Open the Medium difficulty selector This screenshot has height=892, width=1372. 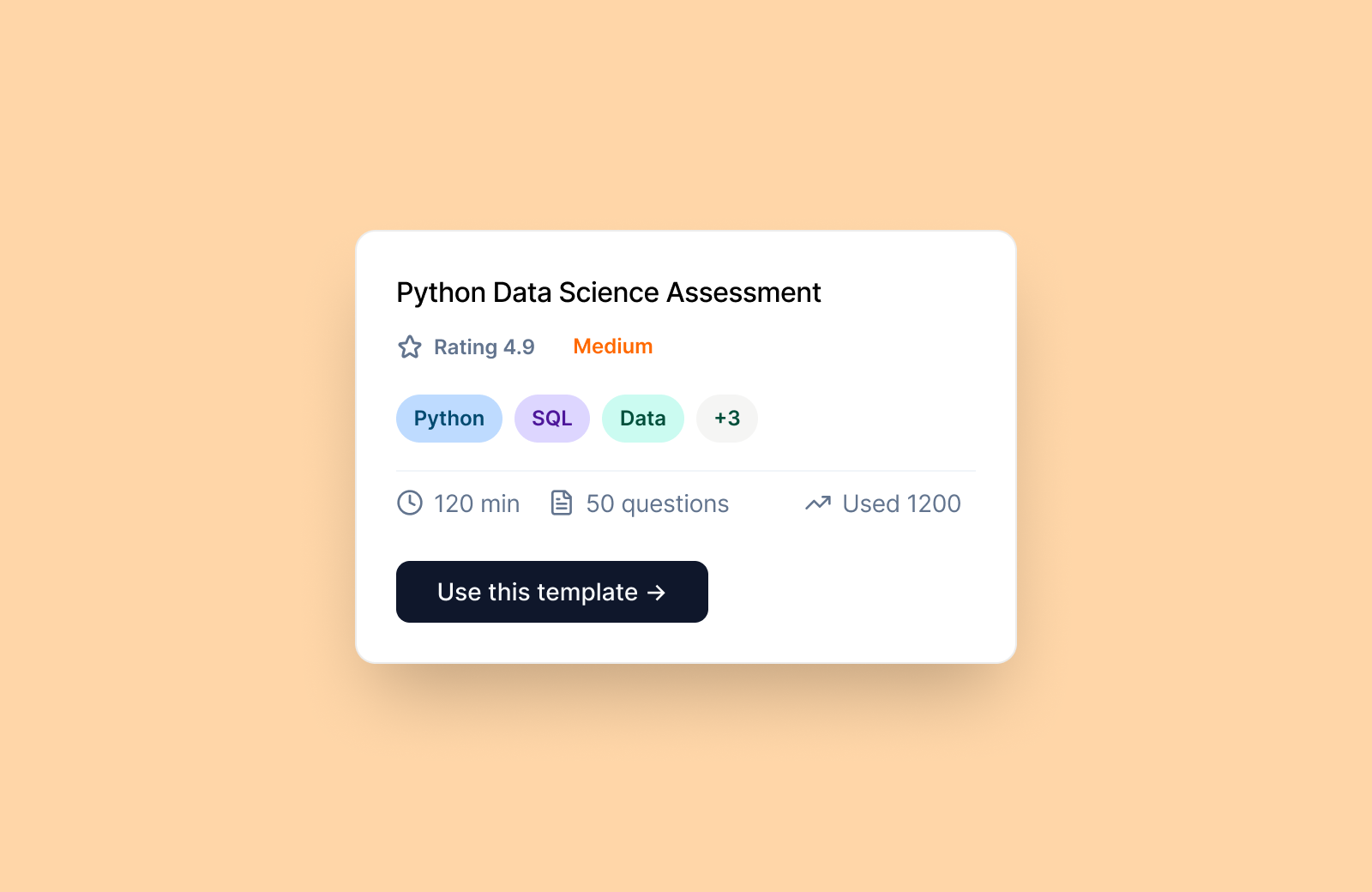pyautogui.click(x=612, y=346)
